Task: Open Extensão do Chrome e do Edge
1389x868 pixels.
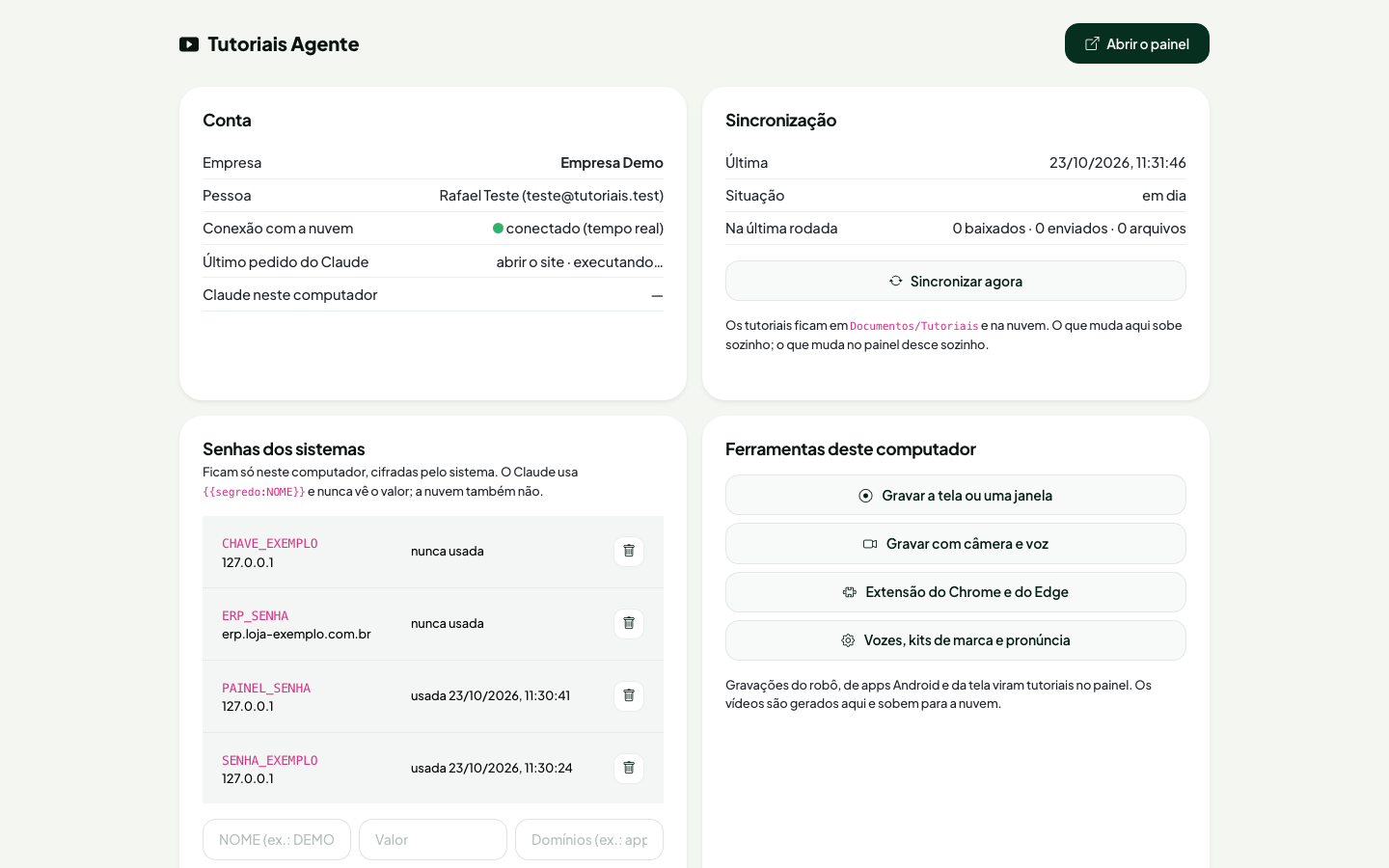Action: click(956, 592)
